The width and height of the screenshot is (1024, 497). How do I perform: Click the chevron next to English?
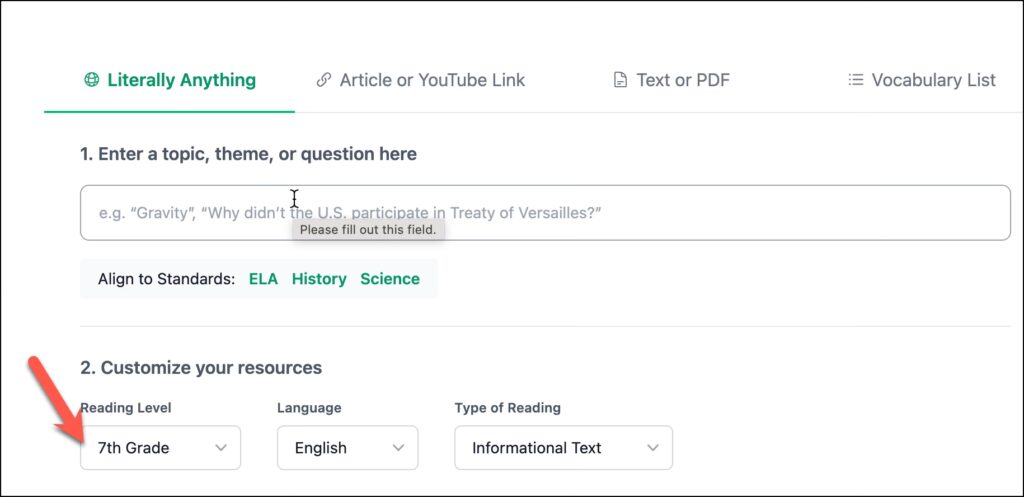[x=398, y=448]
